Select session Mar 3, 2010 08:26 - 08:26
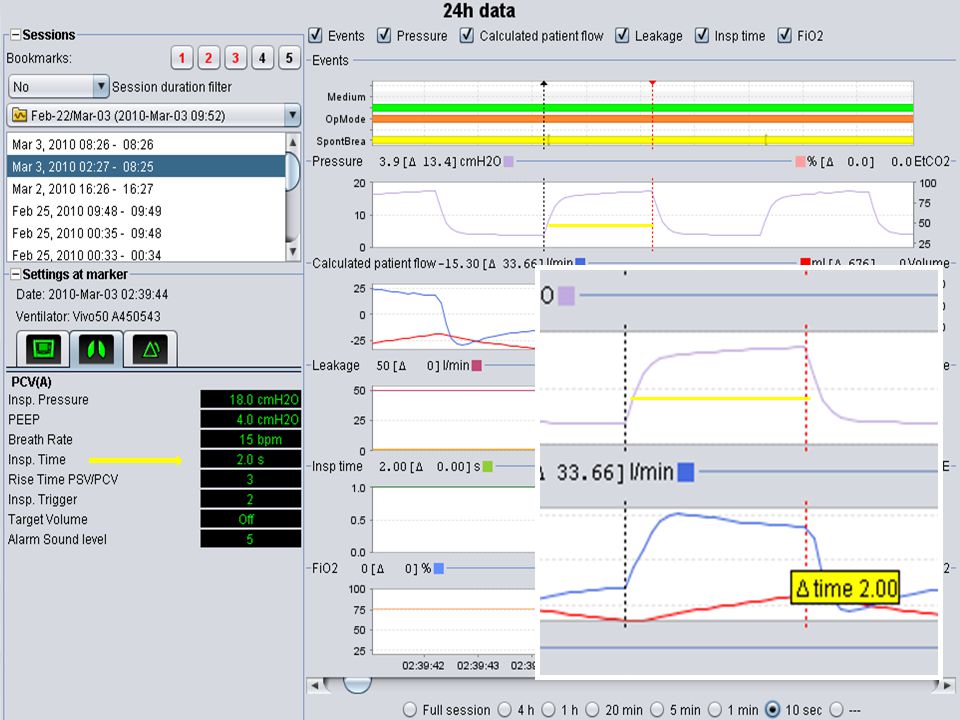Screen dimensions: 960x720 [146, 144]
